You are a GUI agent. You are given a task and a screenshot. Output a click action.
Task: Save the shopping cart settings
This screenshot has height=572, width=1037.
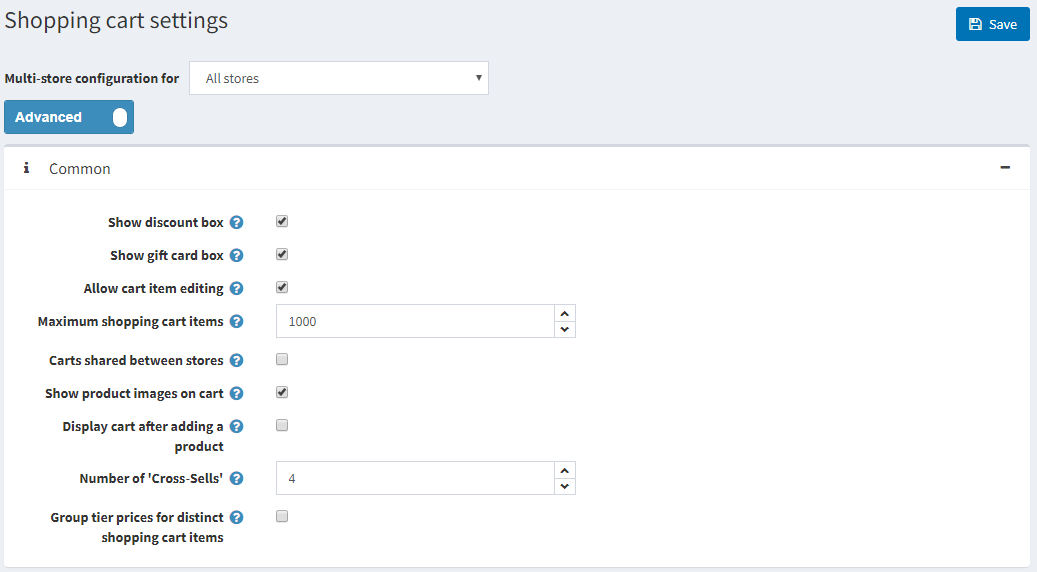(992, 24)
